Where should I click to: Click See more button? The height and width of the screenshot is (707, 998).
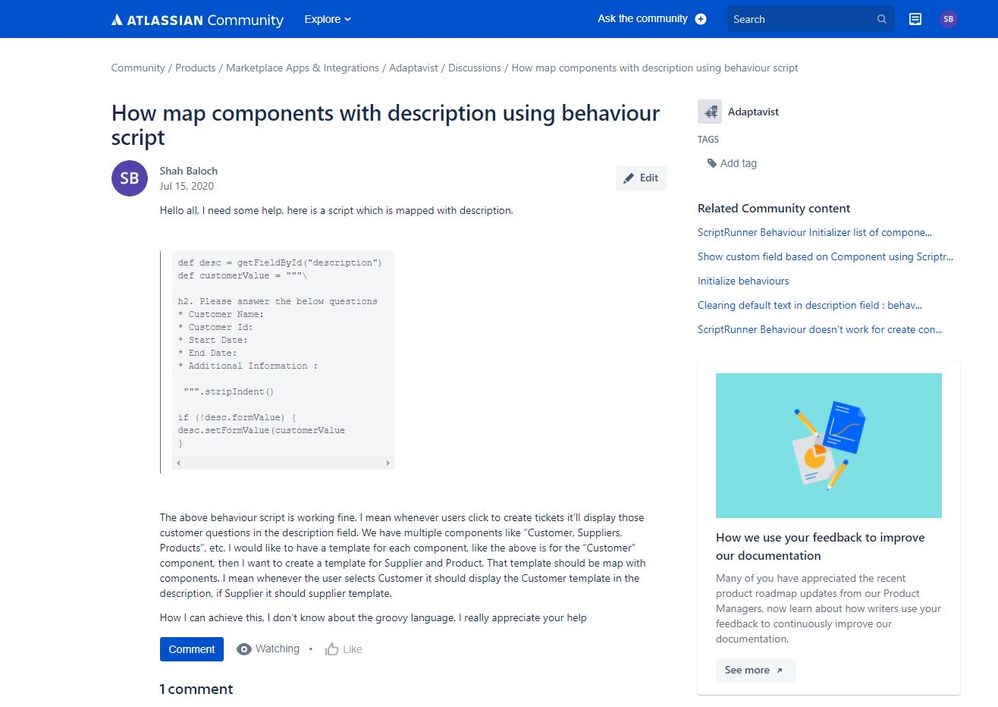[755, 670]
